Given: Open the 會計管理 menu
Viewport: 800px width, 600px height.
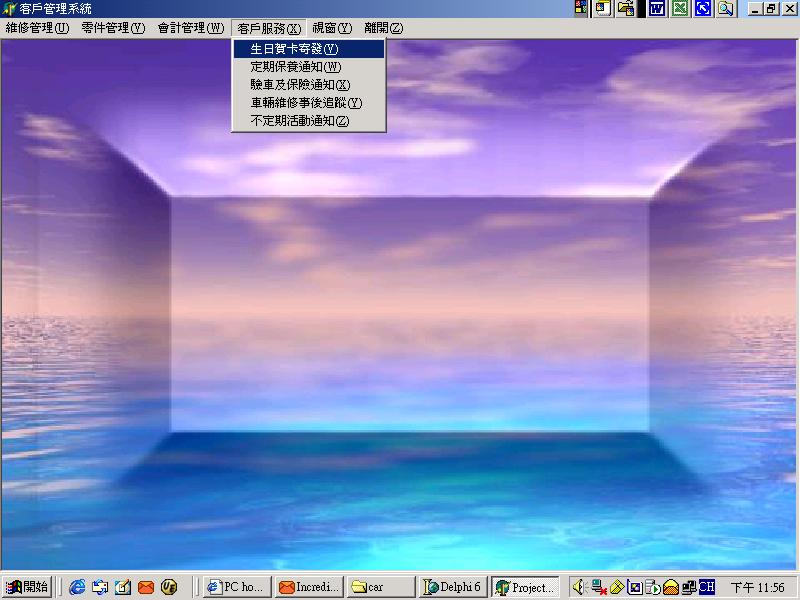Looking at the screenshot, I should [x=191, y=28].
